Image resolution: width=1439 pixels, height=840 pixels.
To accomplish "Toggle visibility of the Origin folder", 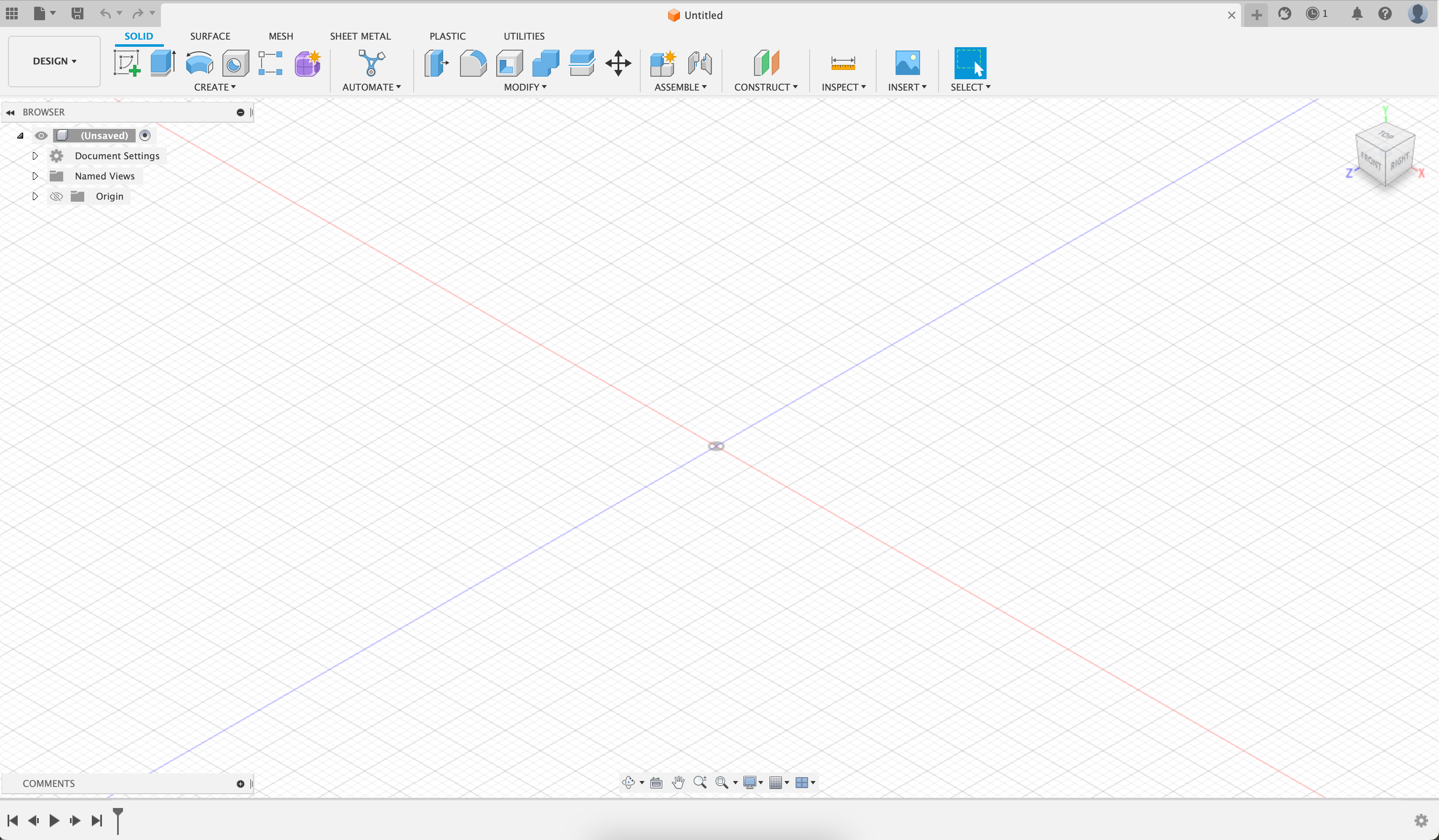I will (56, 196).
